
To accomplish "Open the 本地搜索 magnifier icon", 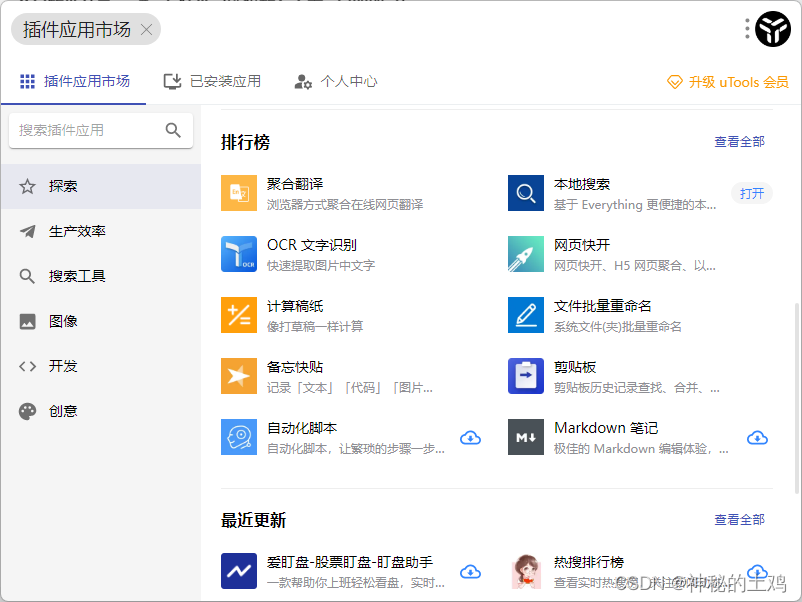I will tap(526, 193).
